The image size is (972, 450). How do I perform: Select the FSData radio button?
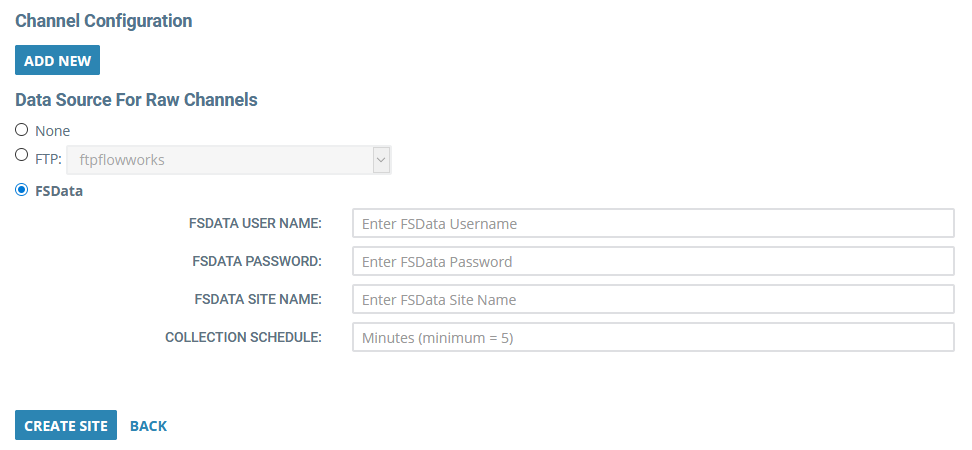(x=22, y=190)
